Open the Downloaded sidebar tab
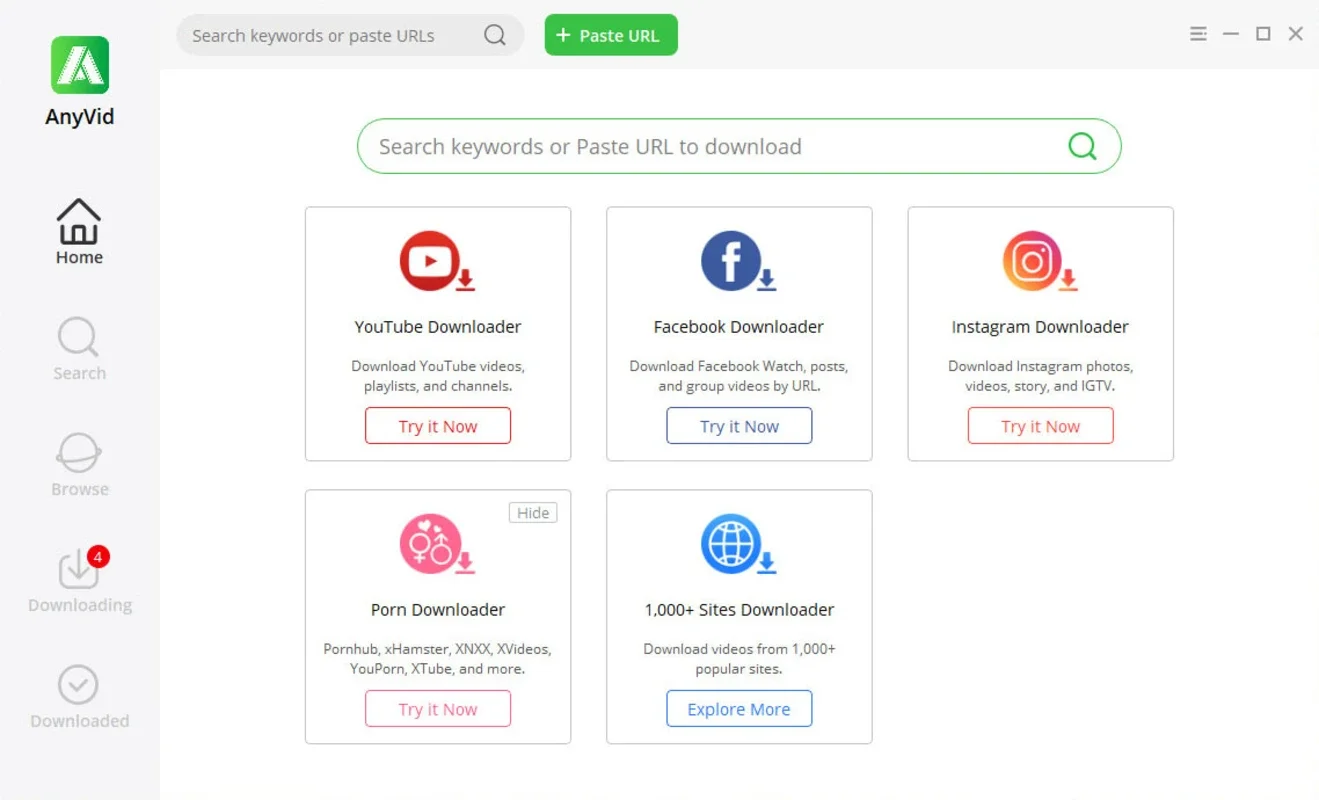 (79, 697)
